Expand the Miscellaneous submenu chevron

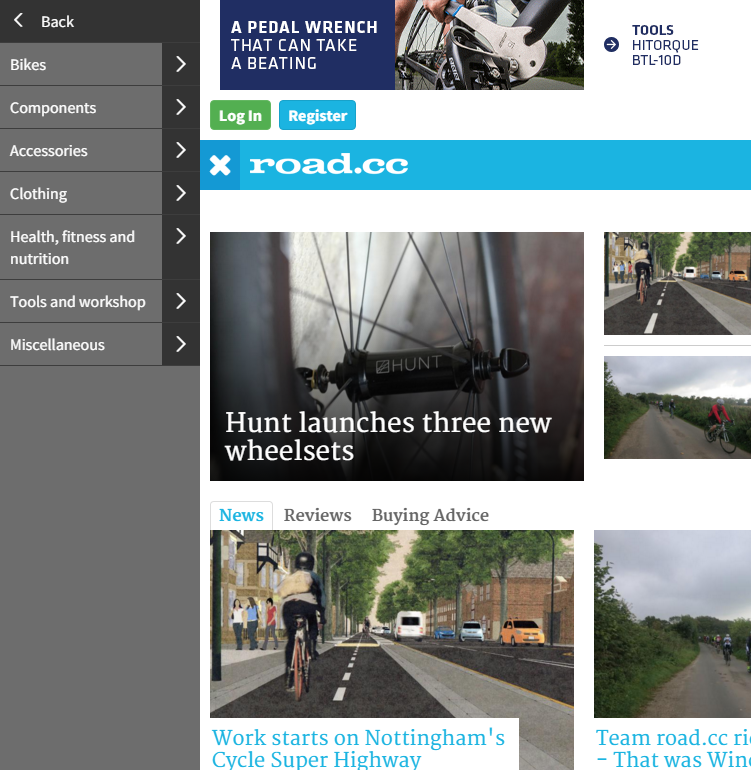[x=181, y=344]
